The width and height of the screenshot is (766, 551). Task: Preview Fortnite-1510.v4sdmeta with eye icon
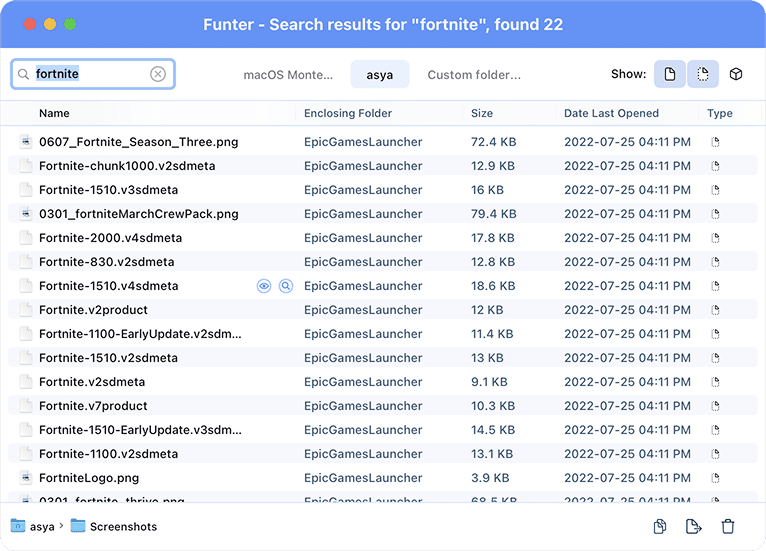pos(264,286)
